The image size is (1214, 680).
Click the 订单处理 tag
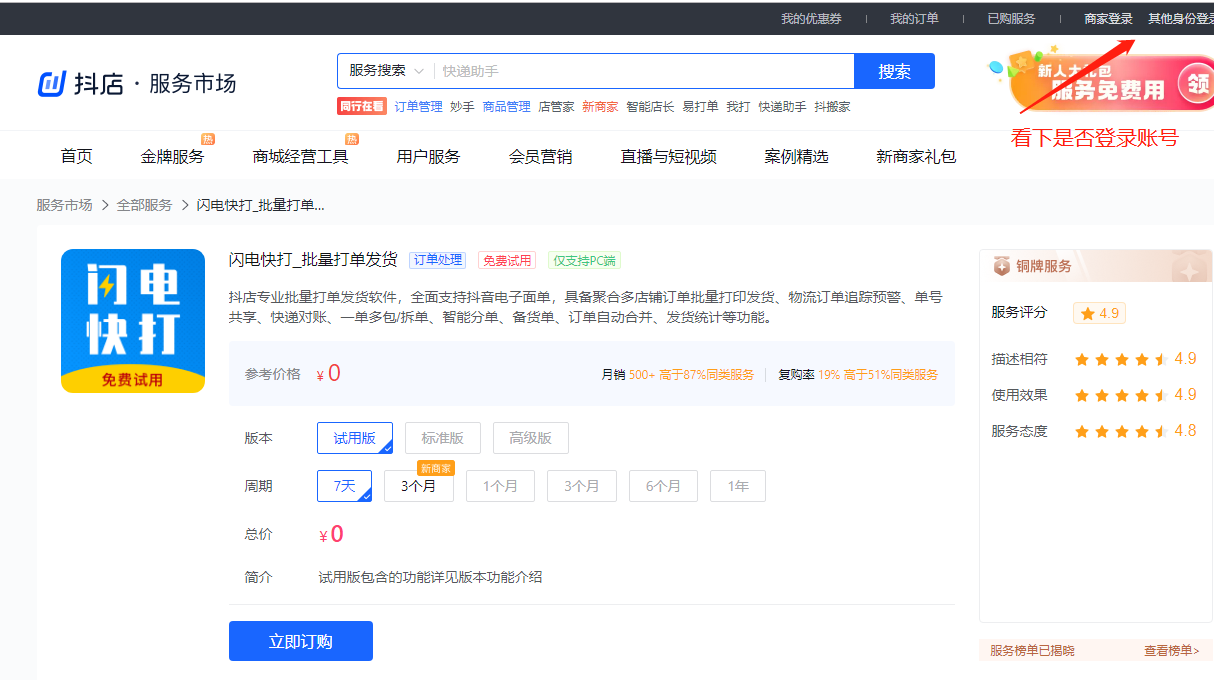tap(438, 260)
